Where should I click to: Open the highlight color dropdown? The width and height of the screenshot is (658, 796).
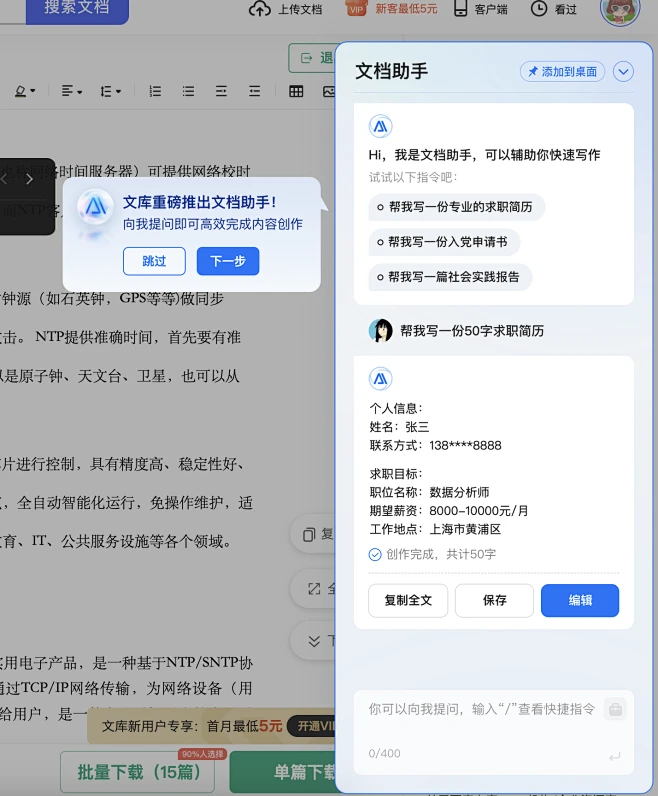pos(25,91)
